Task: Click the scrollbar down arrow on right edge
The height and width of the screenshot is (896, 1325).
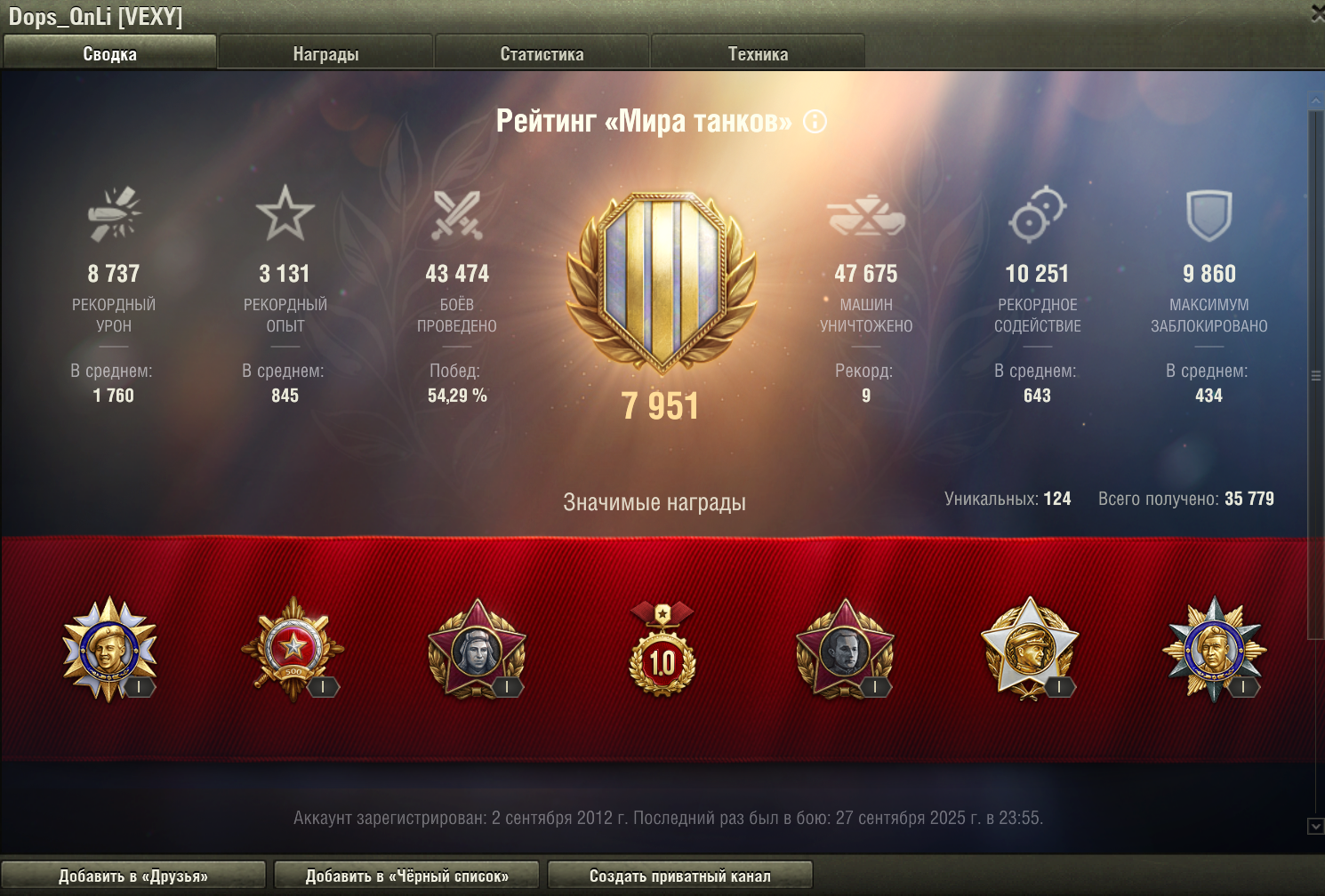Action: click(1316, 827)
